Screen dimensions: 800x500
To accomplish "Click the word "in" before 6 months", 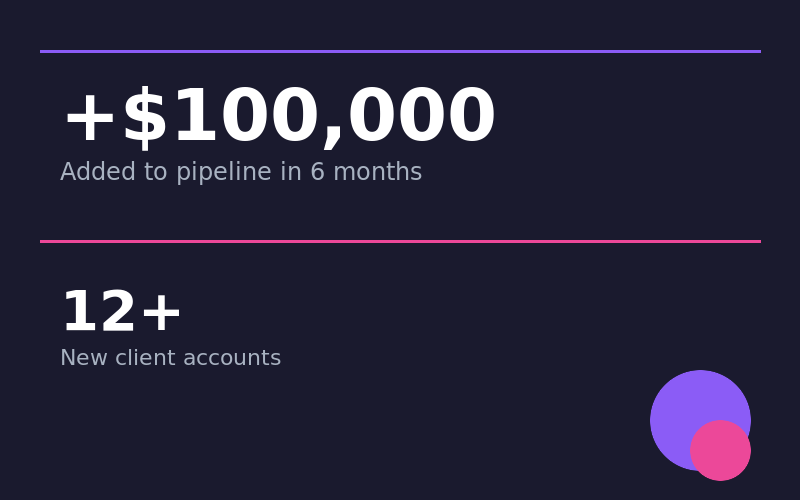I will click(x=290, y=173).
